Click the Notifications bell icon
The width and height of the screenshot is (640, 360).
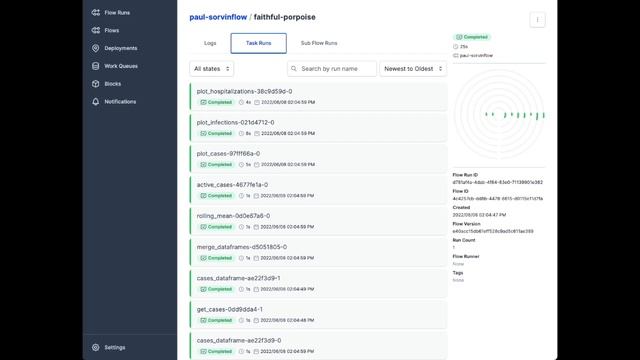pyautogui.click(x=96, y=102)
